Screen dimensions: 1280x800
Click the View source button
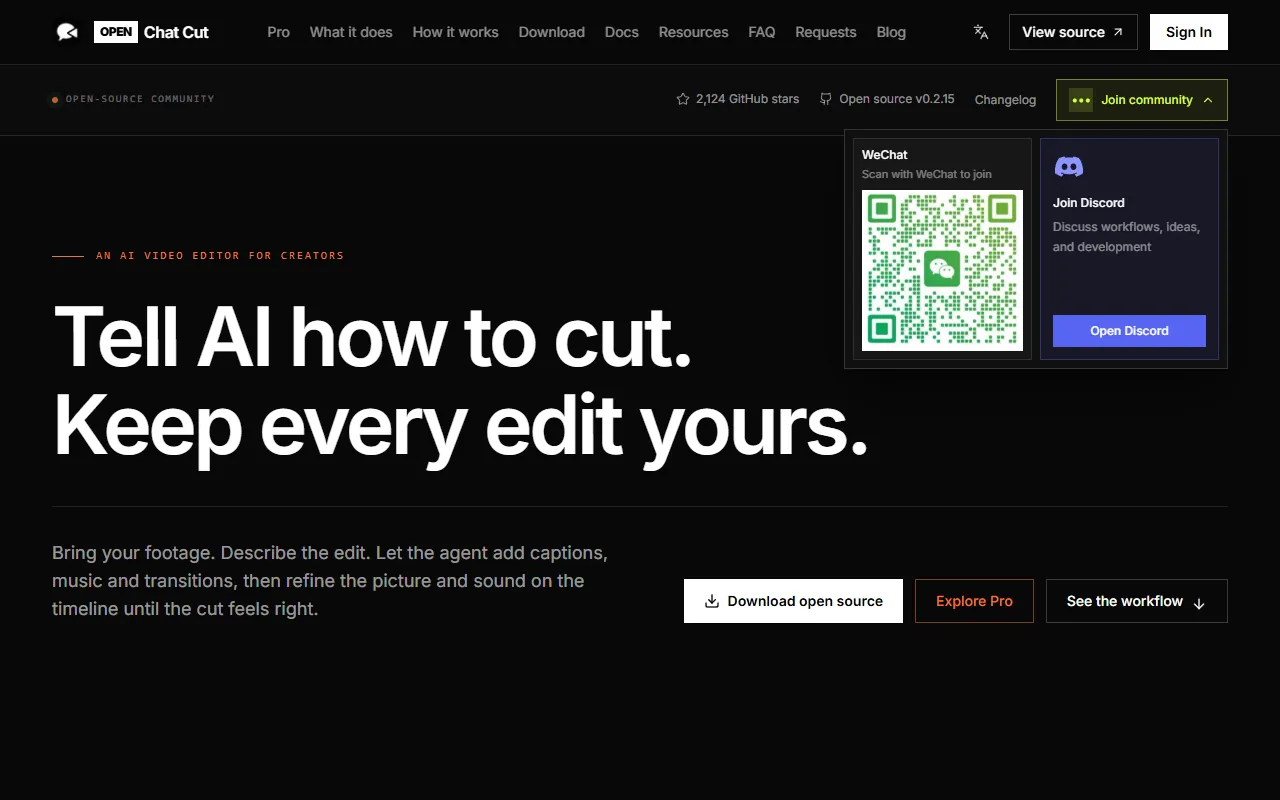point(1073,32)
